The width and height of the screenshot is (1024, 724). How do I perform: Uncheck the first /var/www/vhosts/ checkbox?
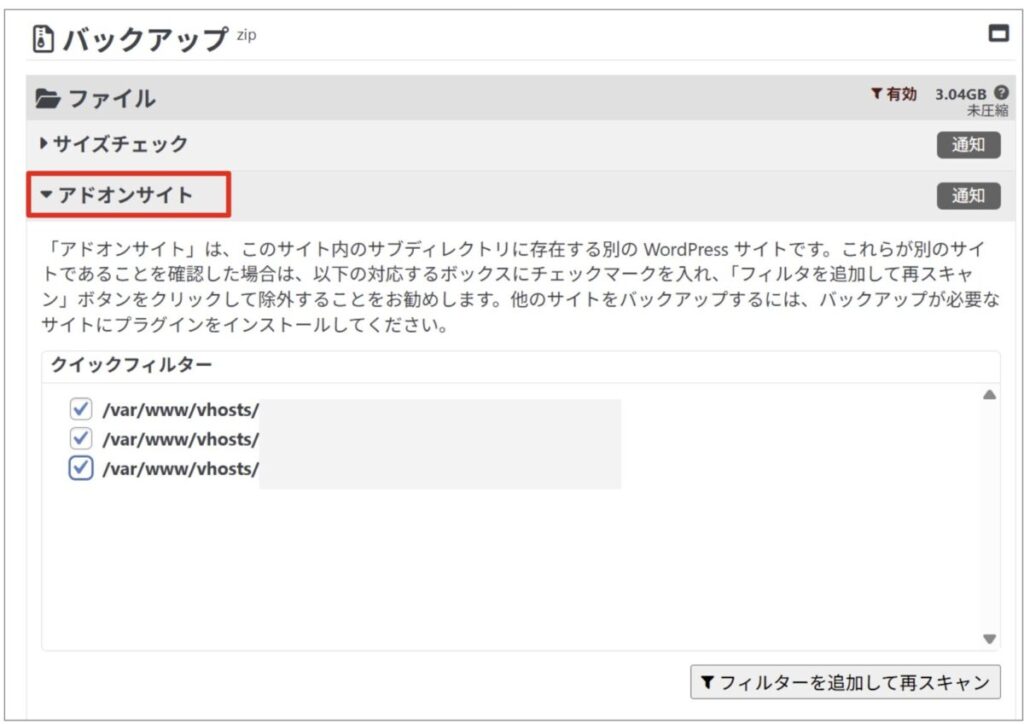81,409
